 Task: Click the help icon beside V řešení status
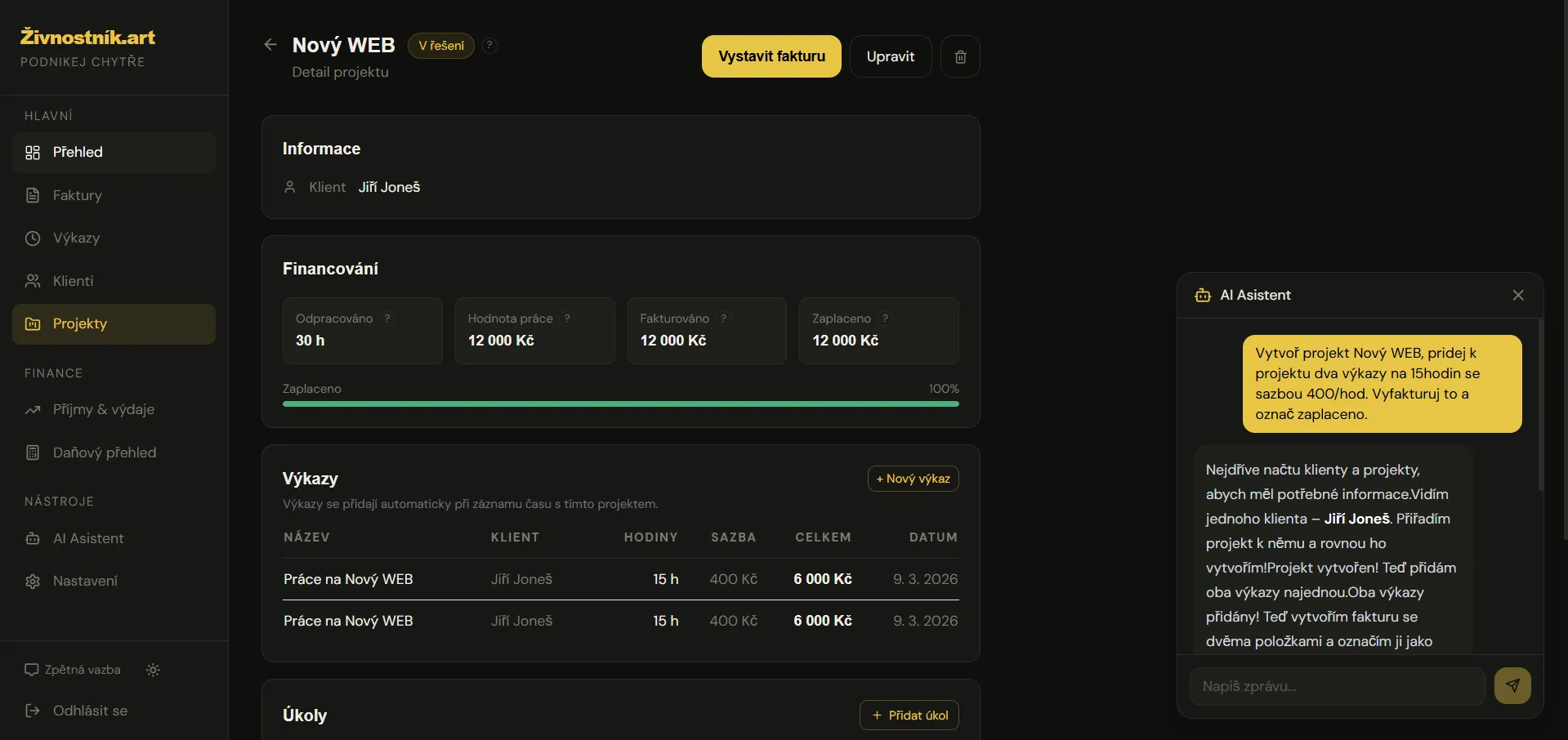pos(489,46)
